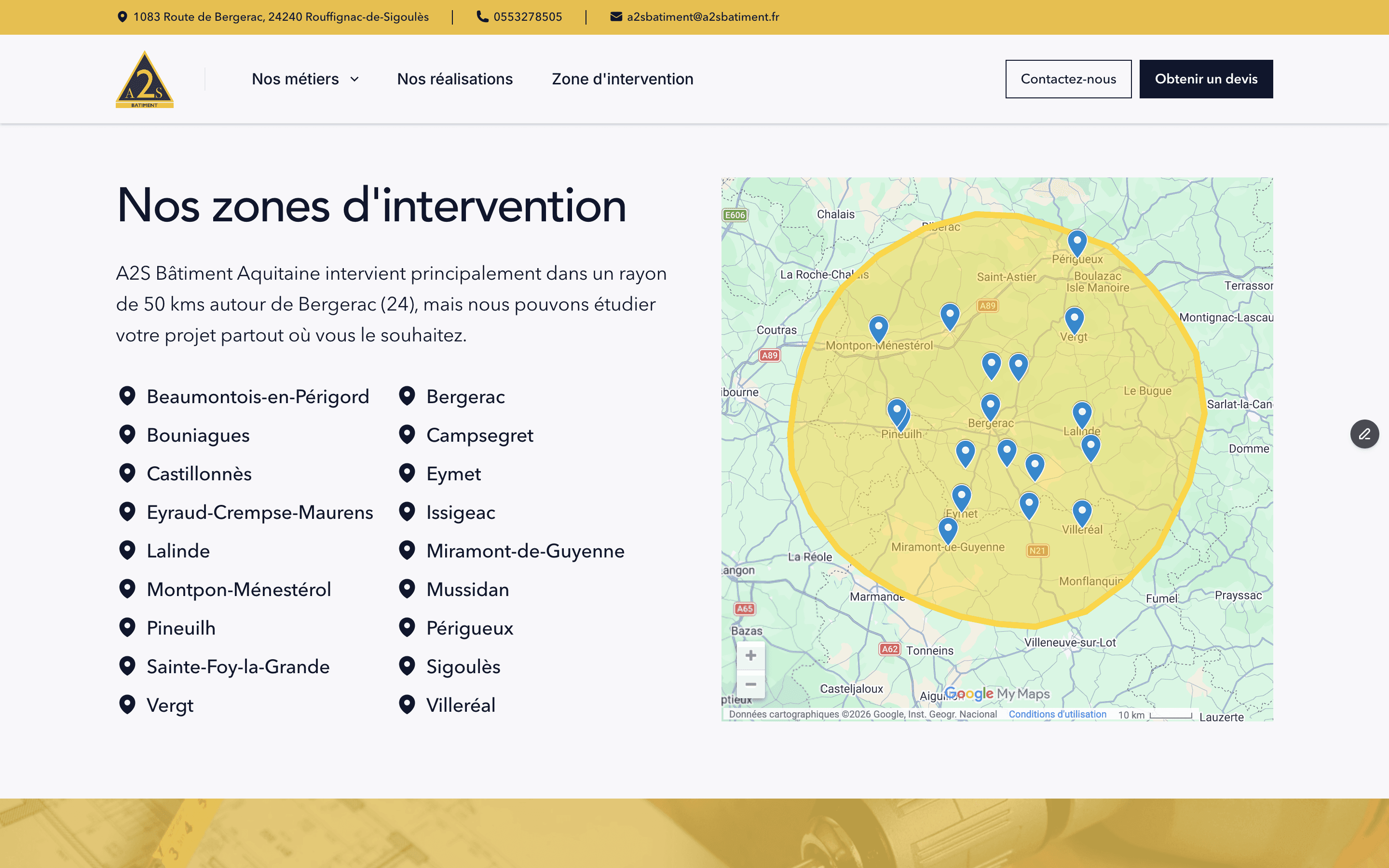Click the map pin at Vergt
The image size is (1389, 868).
pos(1074,319)
